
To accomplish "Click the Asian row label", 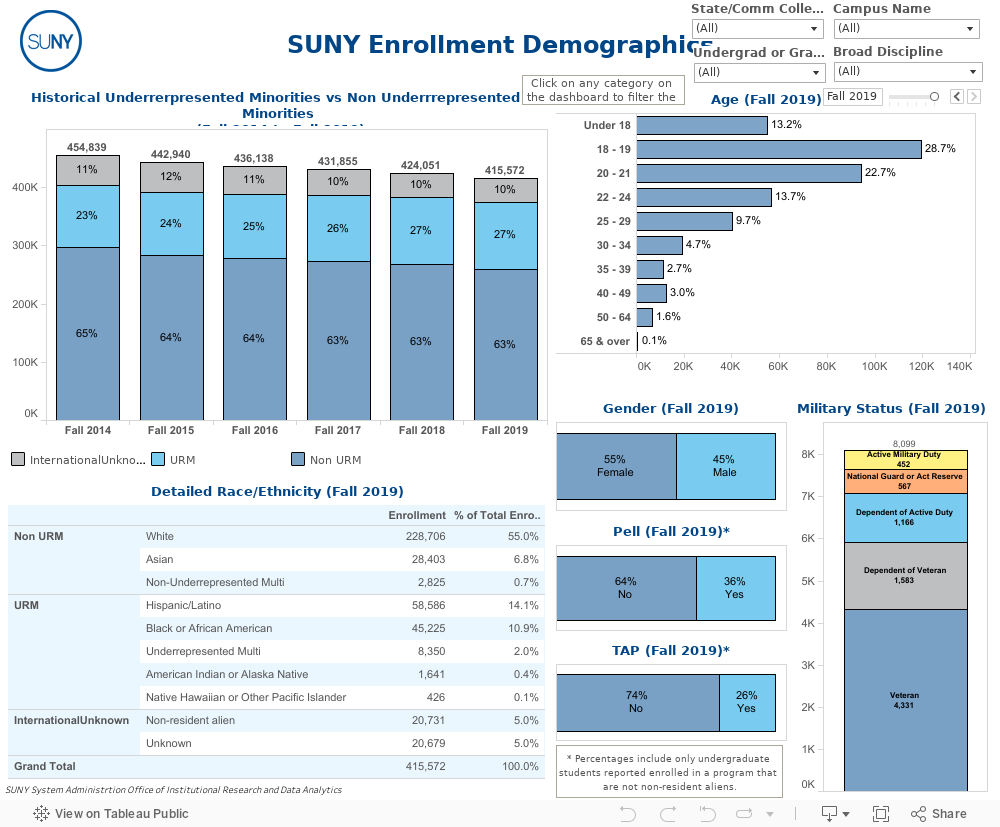I will click(x=159, y=559).
